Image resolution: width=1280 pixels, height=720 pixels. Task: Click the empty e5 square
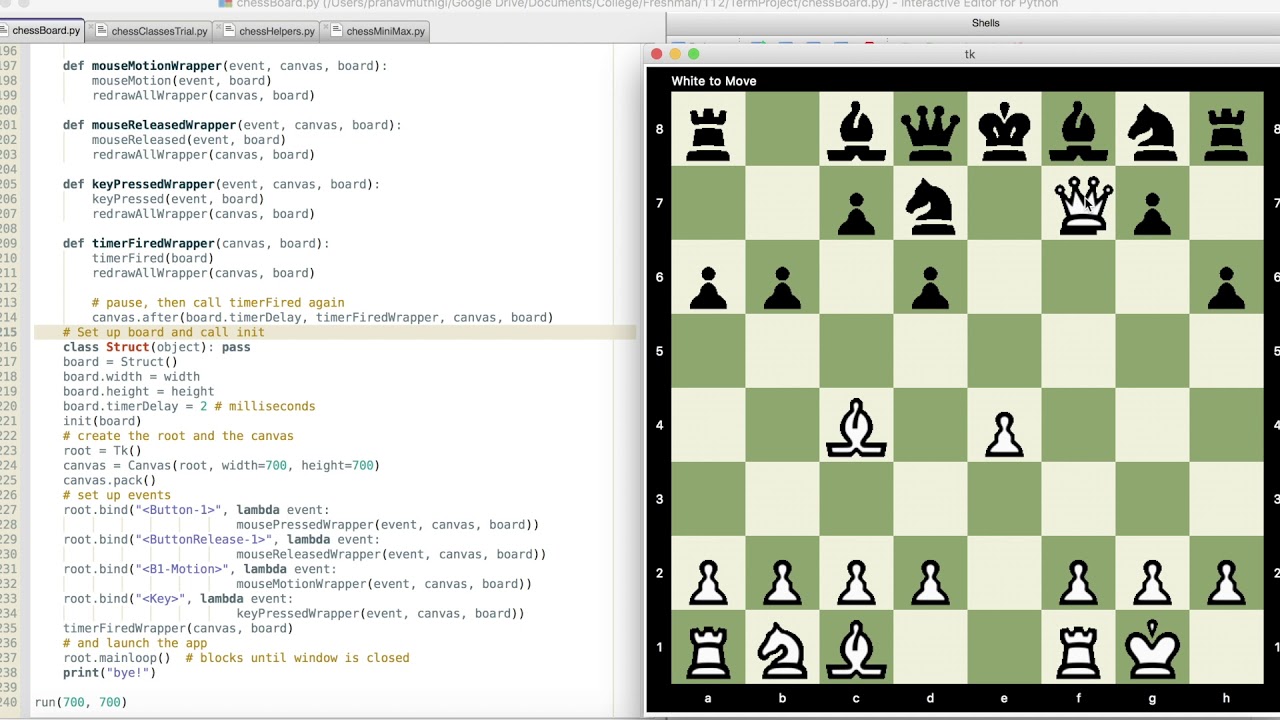tap(1004, 351)
